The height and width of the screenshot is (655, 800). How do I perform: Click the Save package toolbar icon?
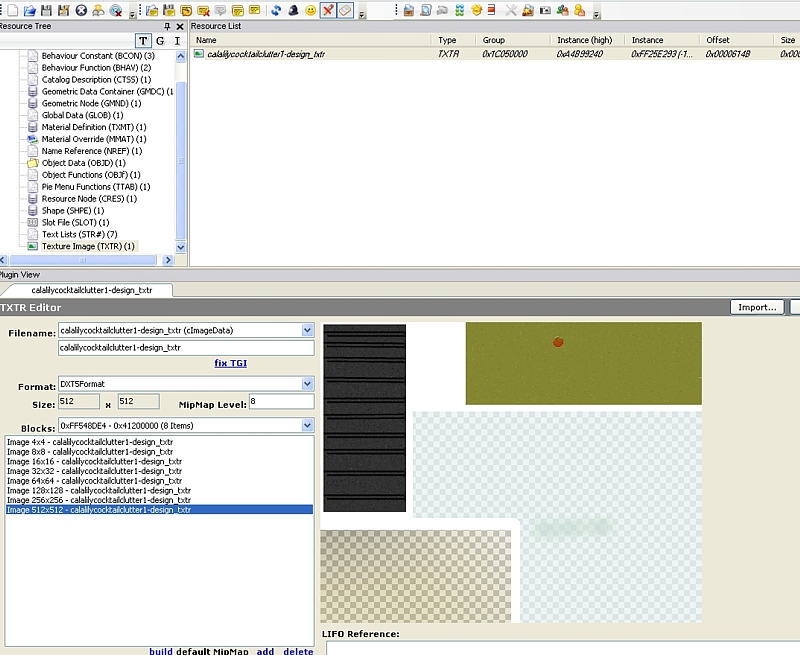click(x=45, y=11)
